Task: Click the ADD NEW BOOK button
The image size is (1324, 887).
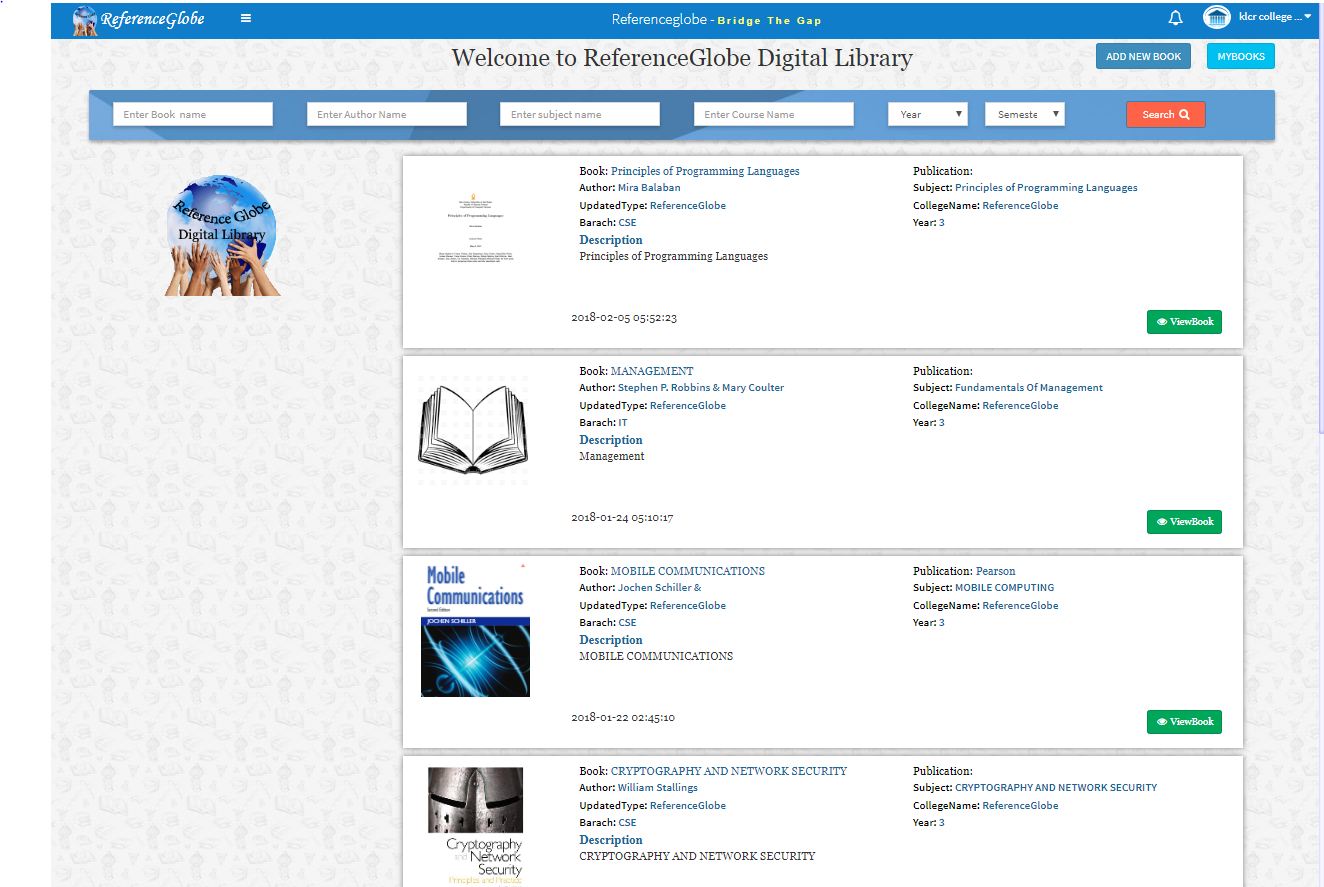Action: pyautogui.click(x=1143, y=56)
